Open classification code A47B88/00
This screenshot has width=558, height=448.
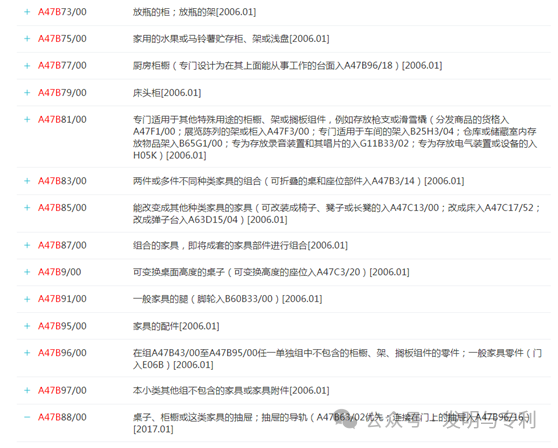[62, 417]
